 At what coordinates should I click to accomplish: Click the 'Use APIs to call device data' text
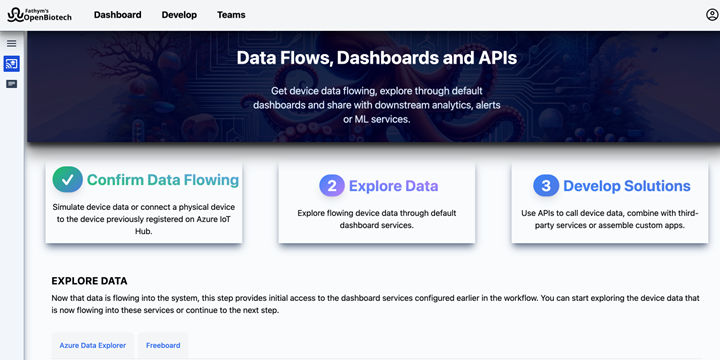610,219
